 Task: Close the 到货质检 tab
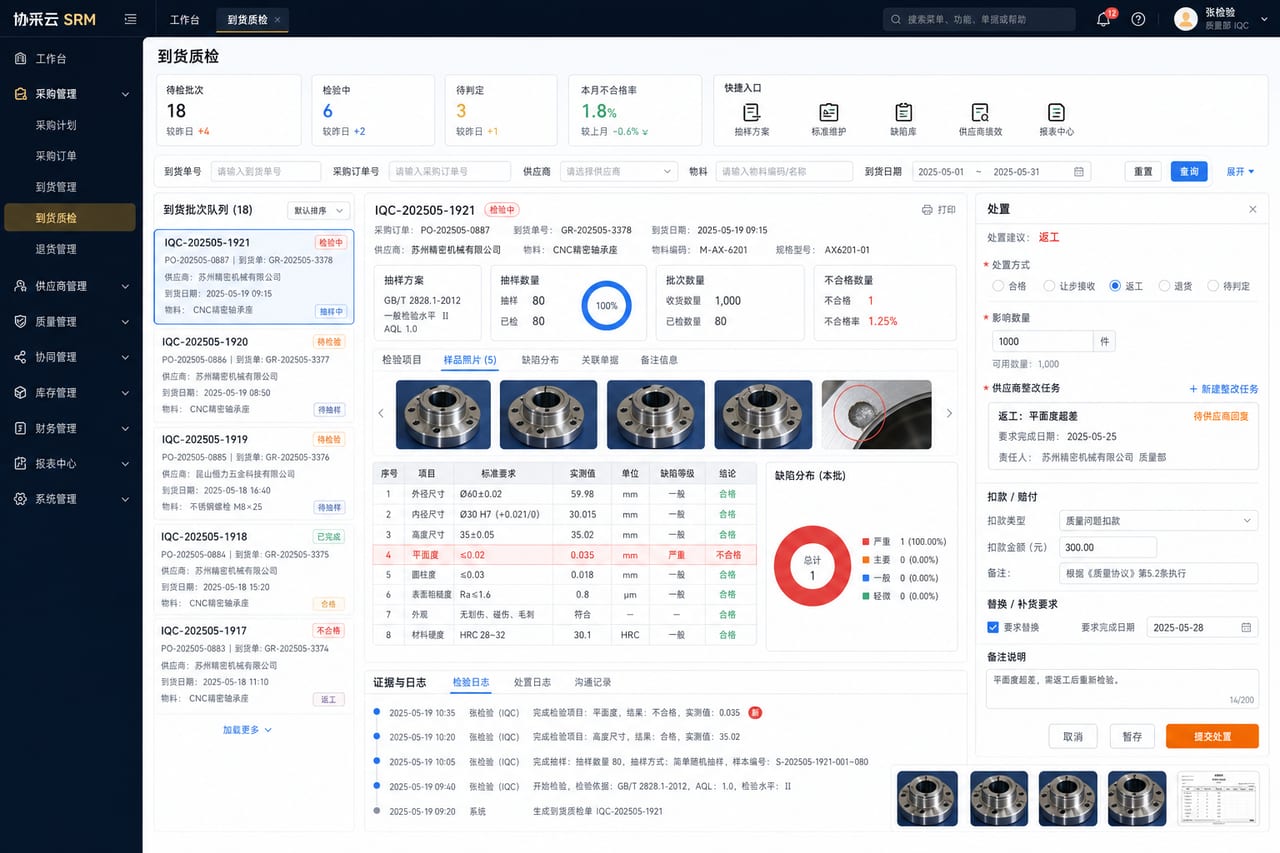pos(277,20)
